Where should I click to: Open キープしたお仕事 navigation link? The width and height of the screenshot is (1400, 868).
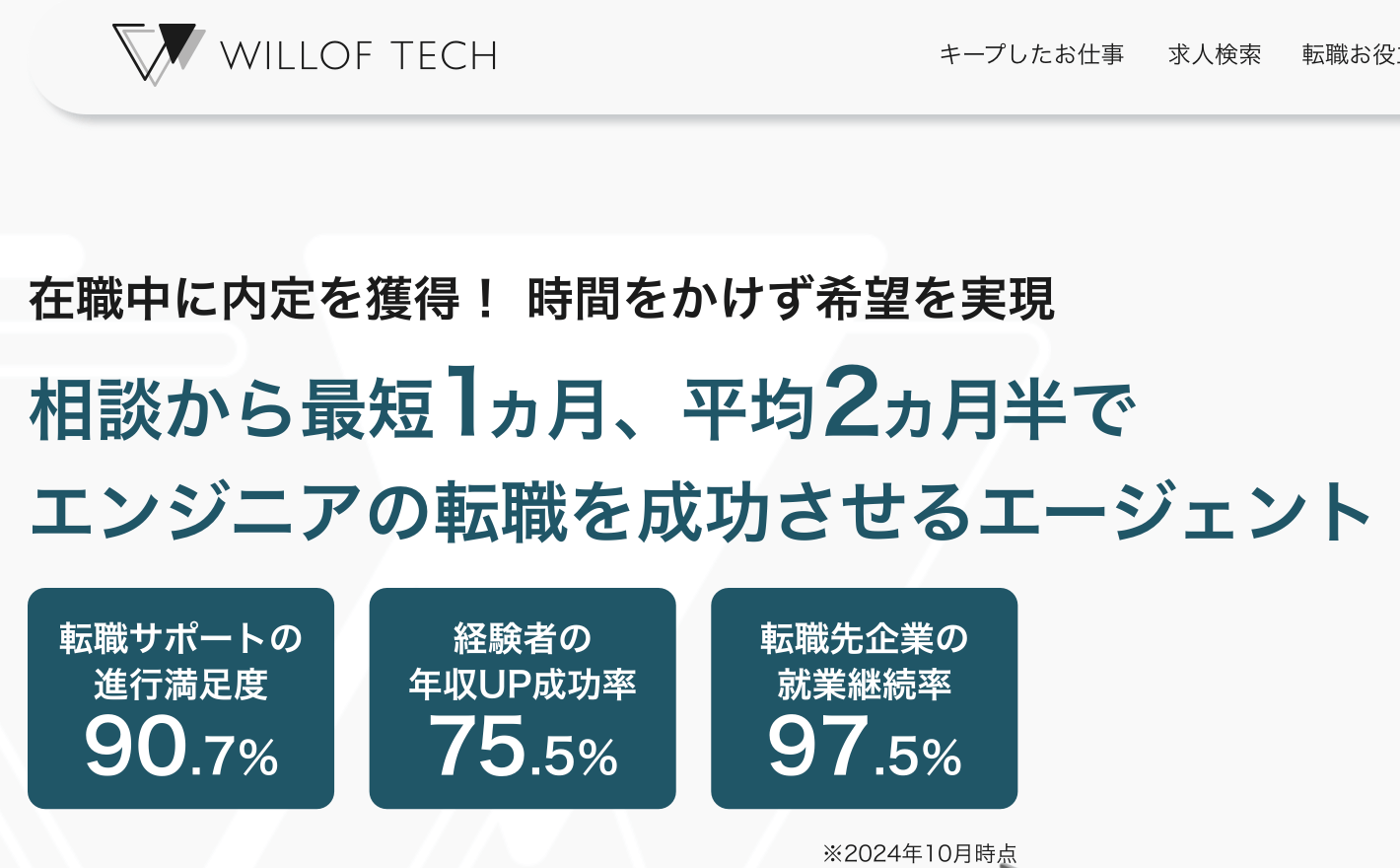1033,55
